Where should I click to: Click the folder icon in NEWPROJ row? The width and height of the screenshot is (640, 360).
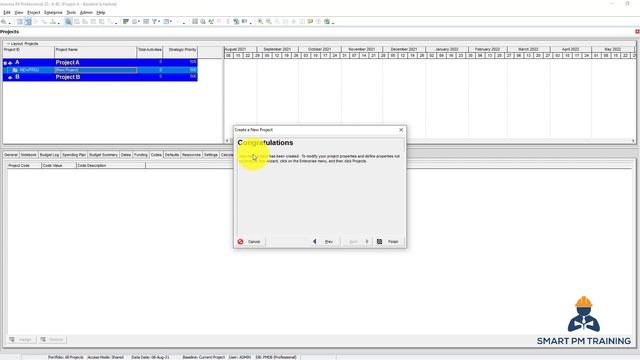tap(15, 70)
